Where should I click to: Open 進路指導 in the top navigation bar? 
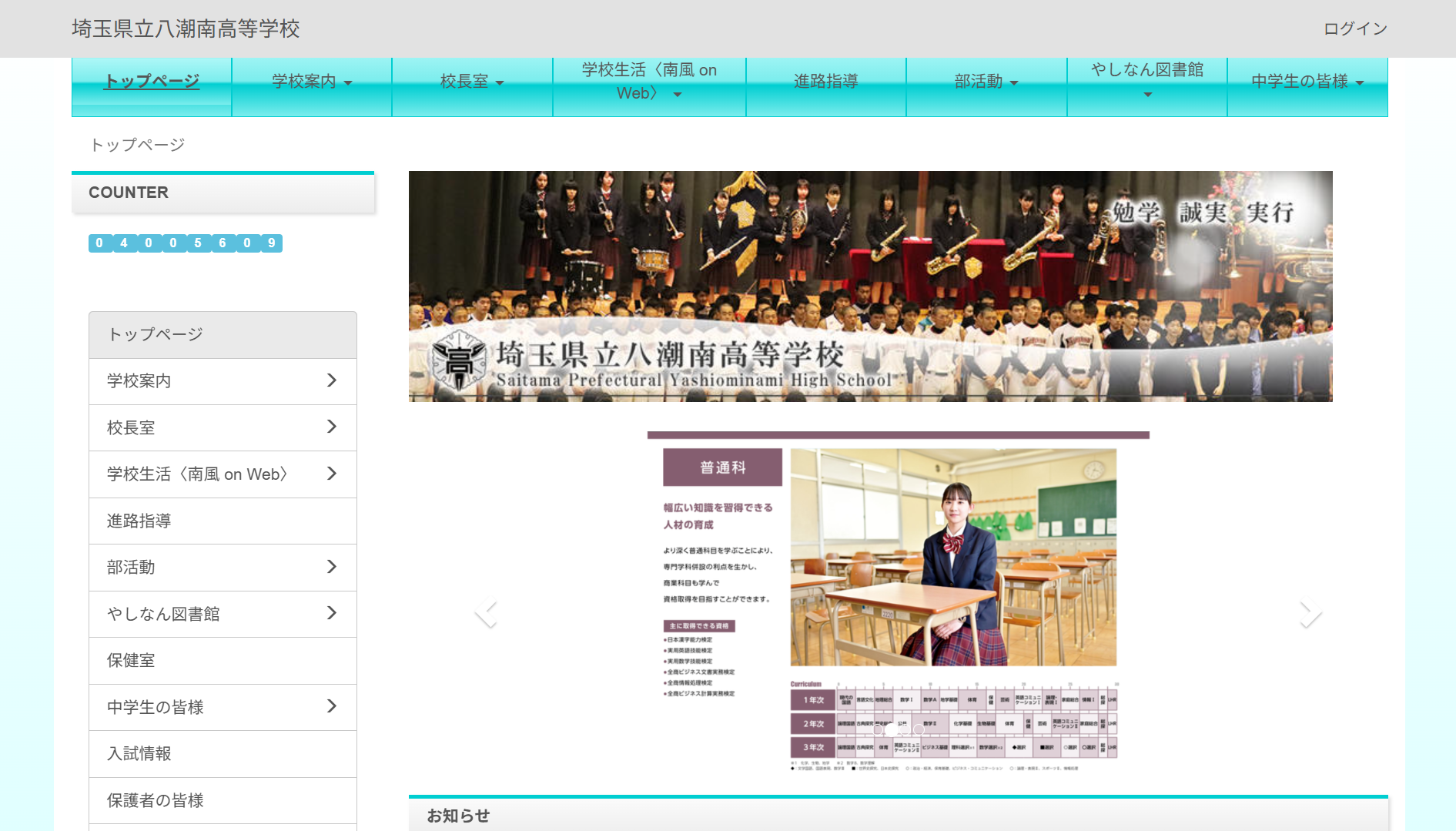click(825, 82)
